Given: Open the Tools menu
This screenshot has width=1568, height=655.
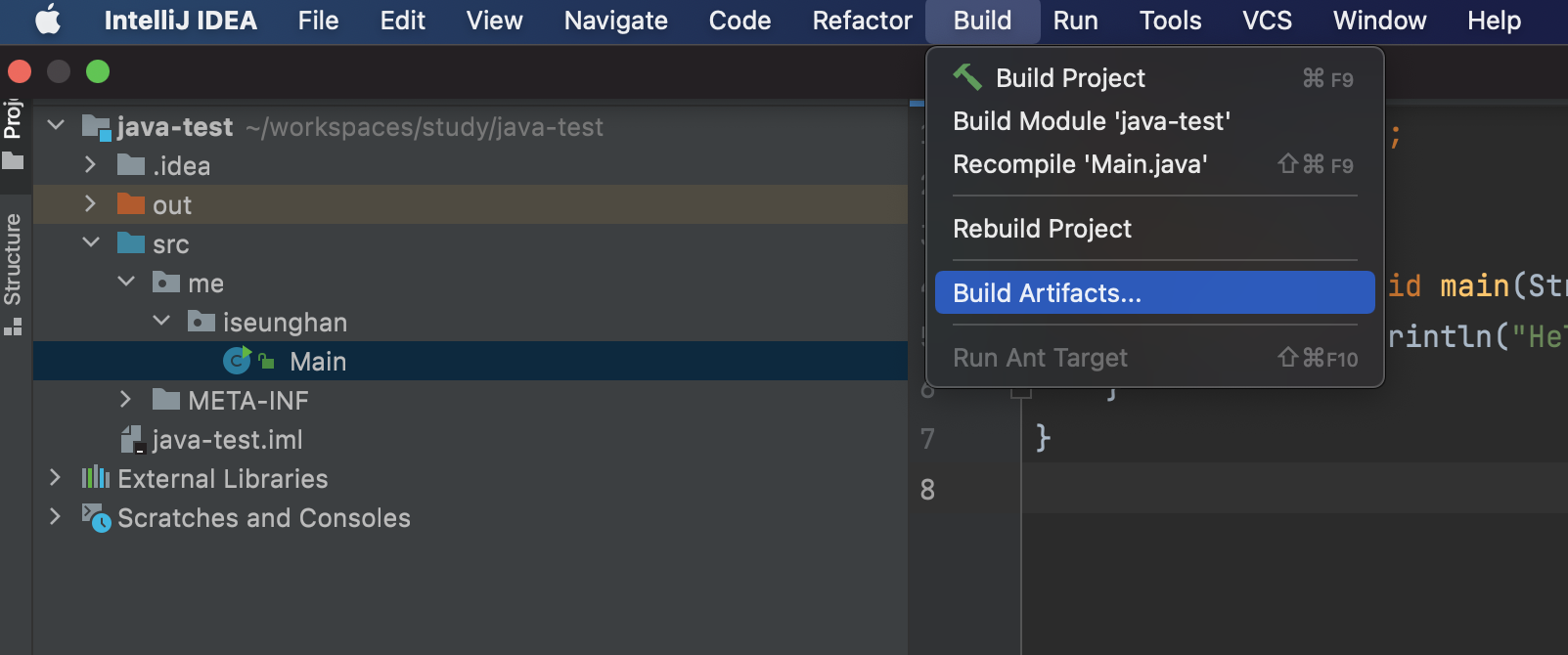Looking at the screenshot, I should tap(1171, 21).
